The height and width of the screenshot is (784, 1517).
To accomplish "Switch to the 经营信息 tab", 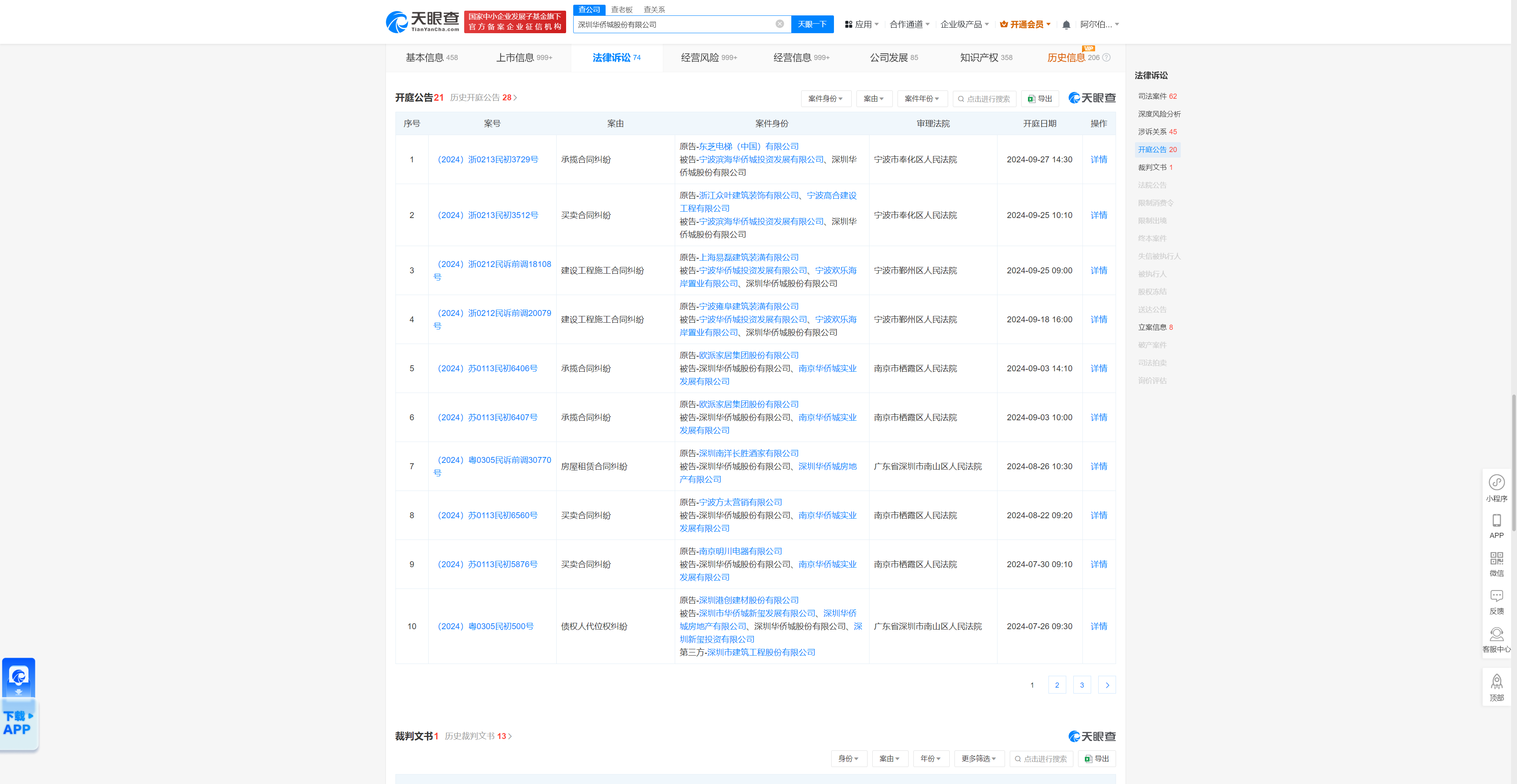I will pyautogui.click(x=802, y=58).
